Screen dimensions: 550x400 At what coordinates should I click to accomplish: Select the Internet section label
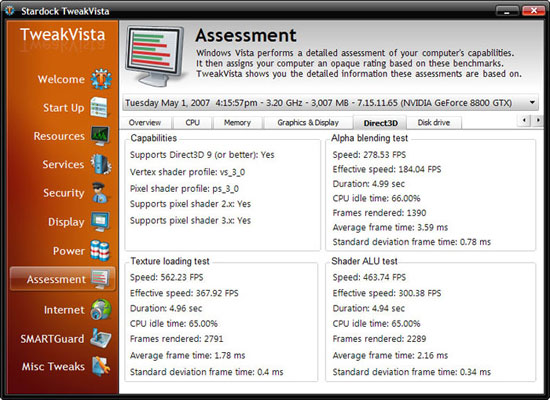[x=64, y=310]
